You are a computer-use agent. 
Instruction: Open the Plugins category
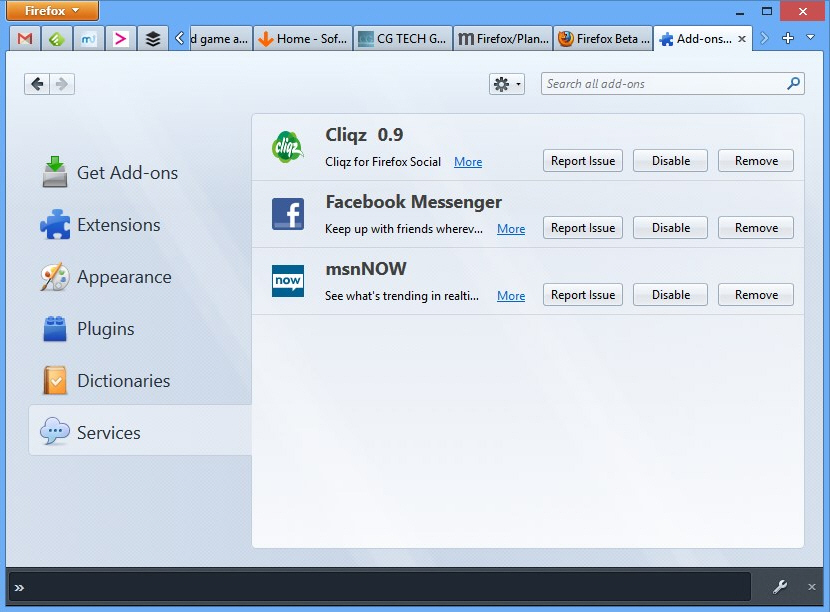(x=140, y=329)
